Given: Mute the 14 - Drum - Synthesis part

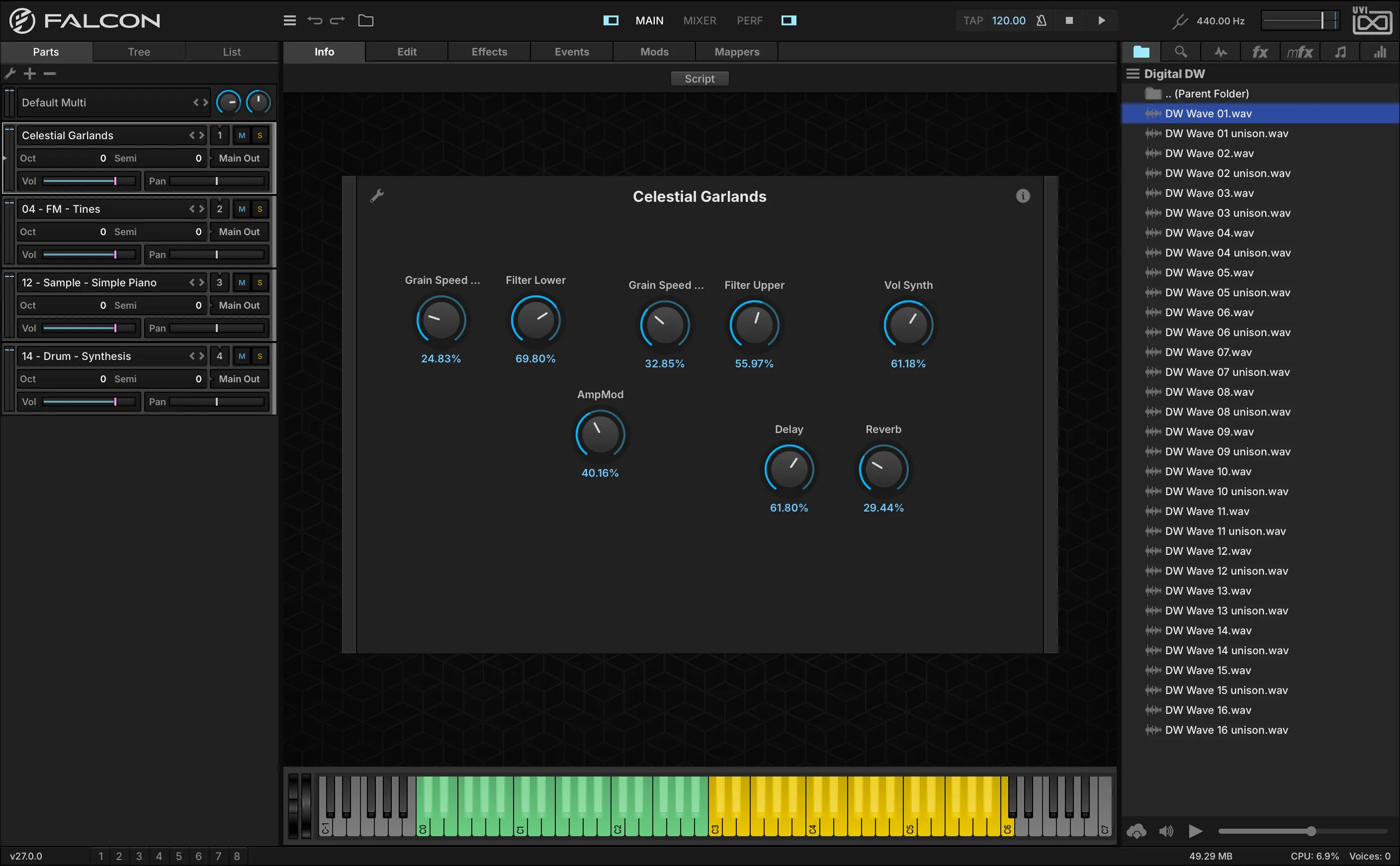Looking at the screenshot, I should tap(242, 356).
